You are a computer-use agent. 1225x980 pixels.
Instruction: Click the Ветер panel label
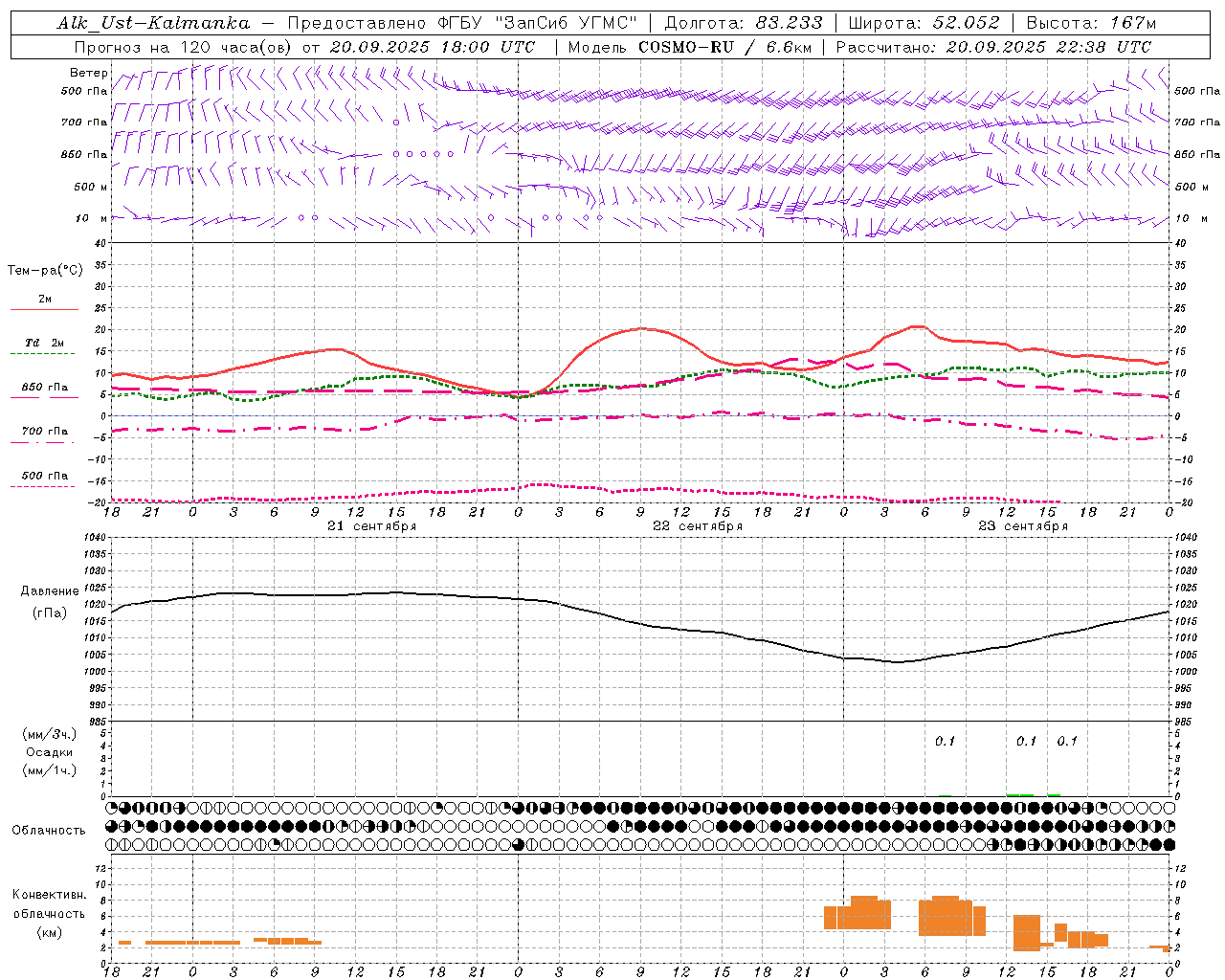point(89,73)
